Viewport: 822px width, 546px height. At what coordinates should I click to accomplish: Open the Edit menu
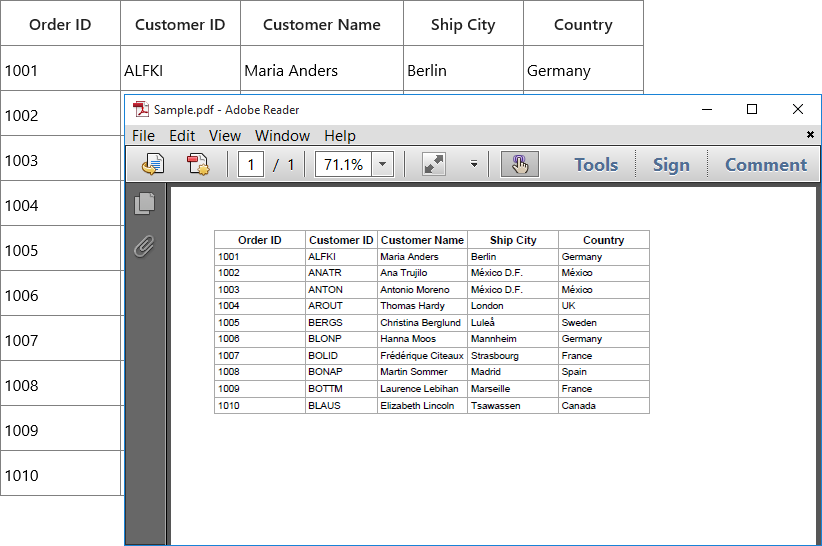[x=182, y=136]
